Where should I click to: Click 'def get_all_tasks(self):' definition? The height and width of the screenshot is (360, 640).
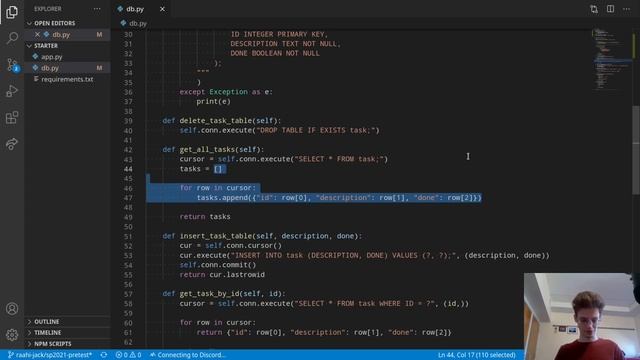tap(213, 149)
